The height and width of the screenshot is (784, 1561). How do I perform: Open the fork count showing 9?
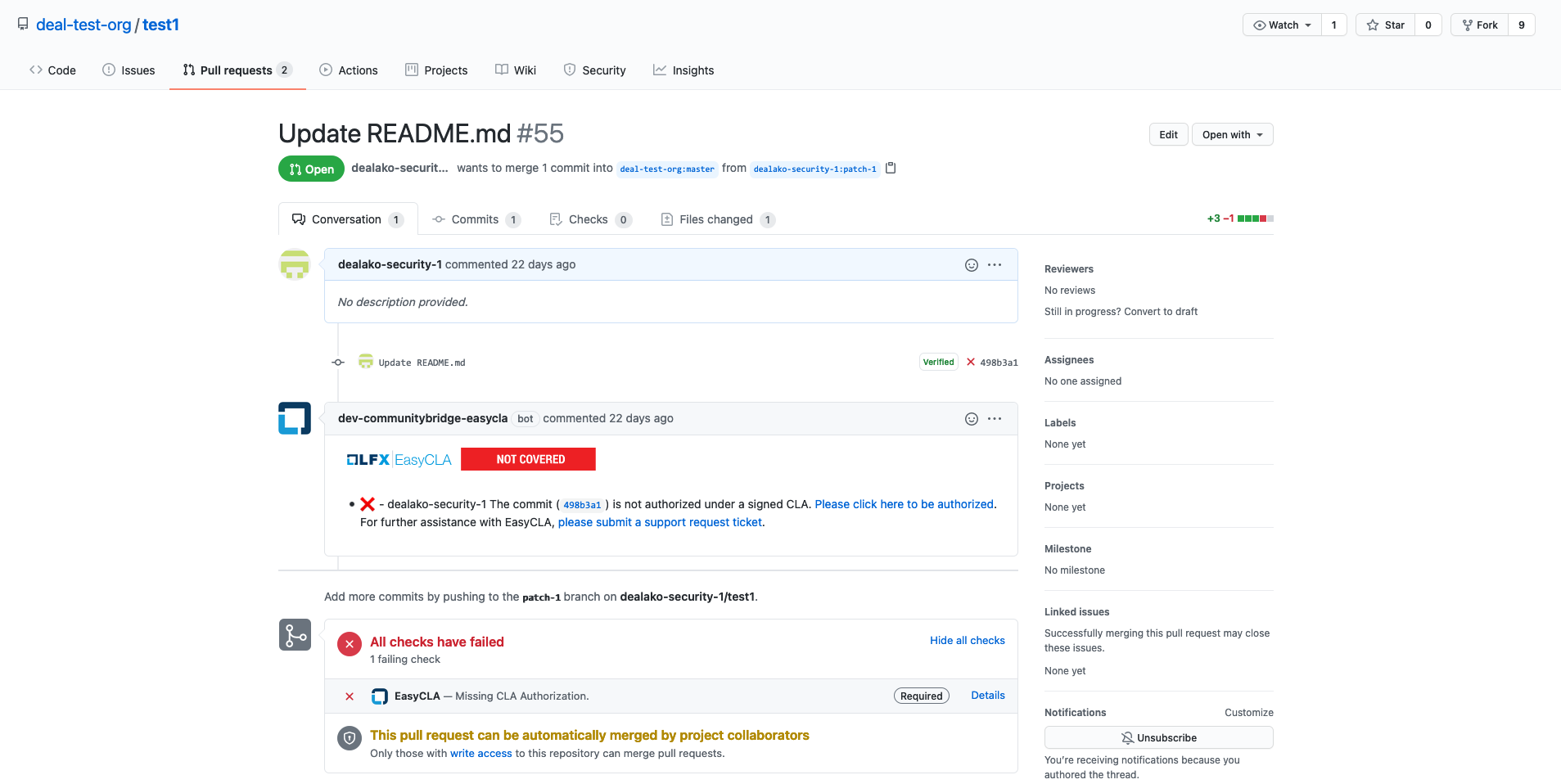1522,25
